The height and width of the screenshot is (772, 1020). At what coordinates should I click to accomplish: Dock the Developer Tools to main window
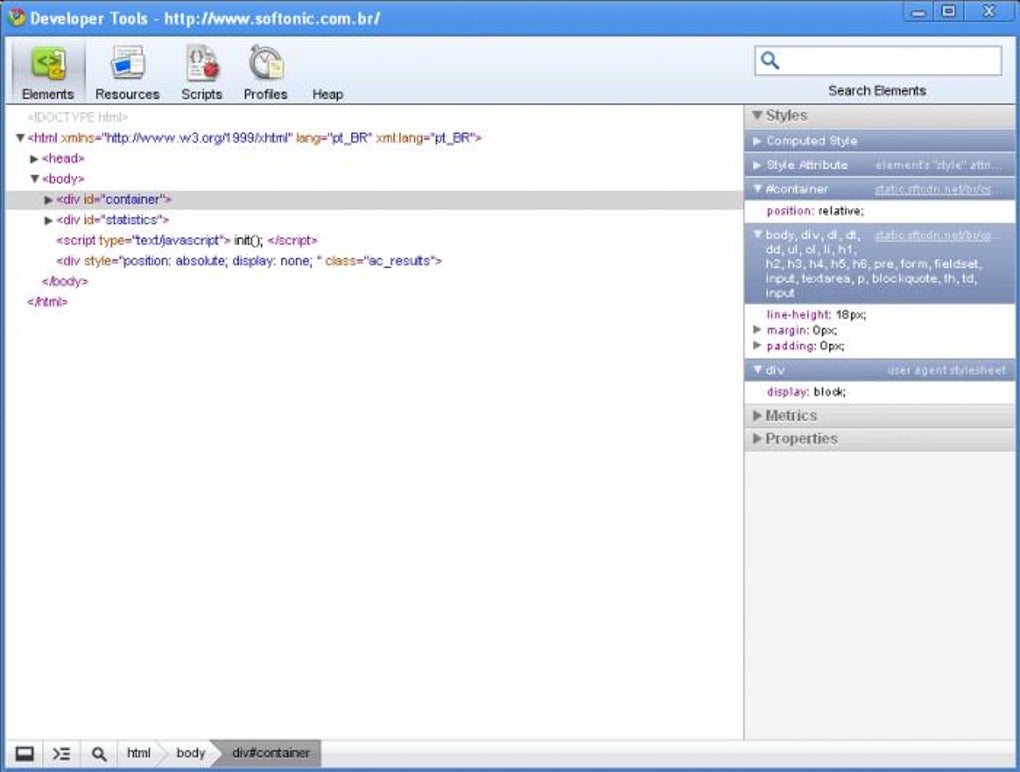pos(24,753)
